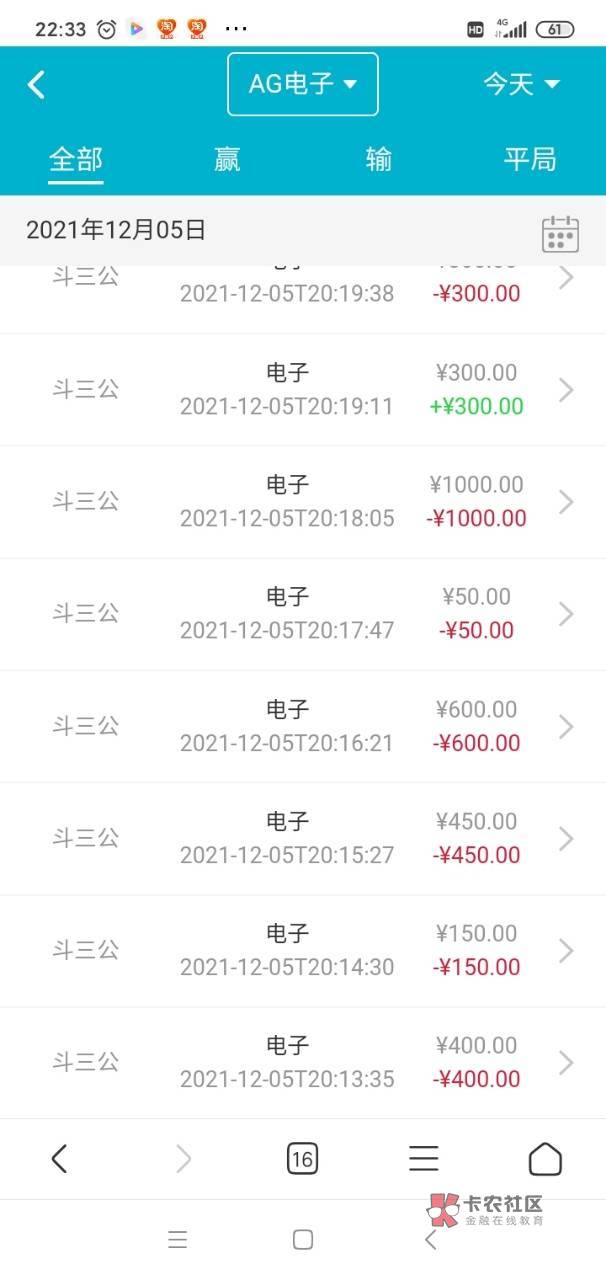
Task: Open the AG电子 game type dropdown
Action: click(303, 84)
